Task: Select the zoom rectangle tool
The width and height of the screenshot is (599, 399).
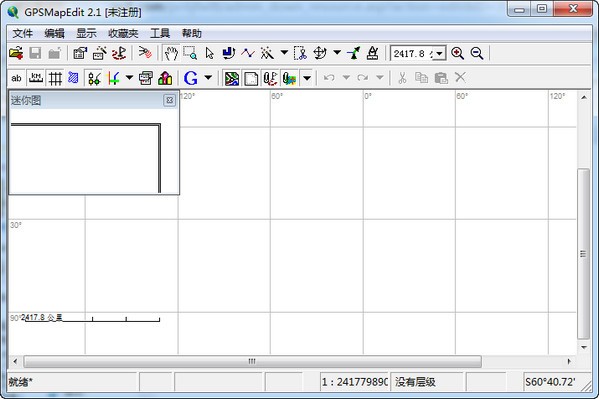Action: pyautogui.click(x=190, y=53)
